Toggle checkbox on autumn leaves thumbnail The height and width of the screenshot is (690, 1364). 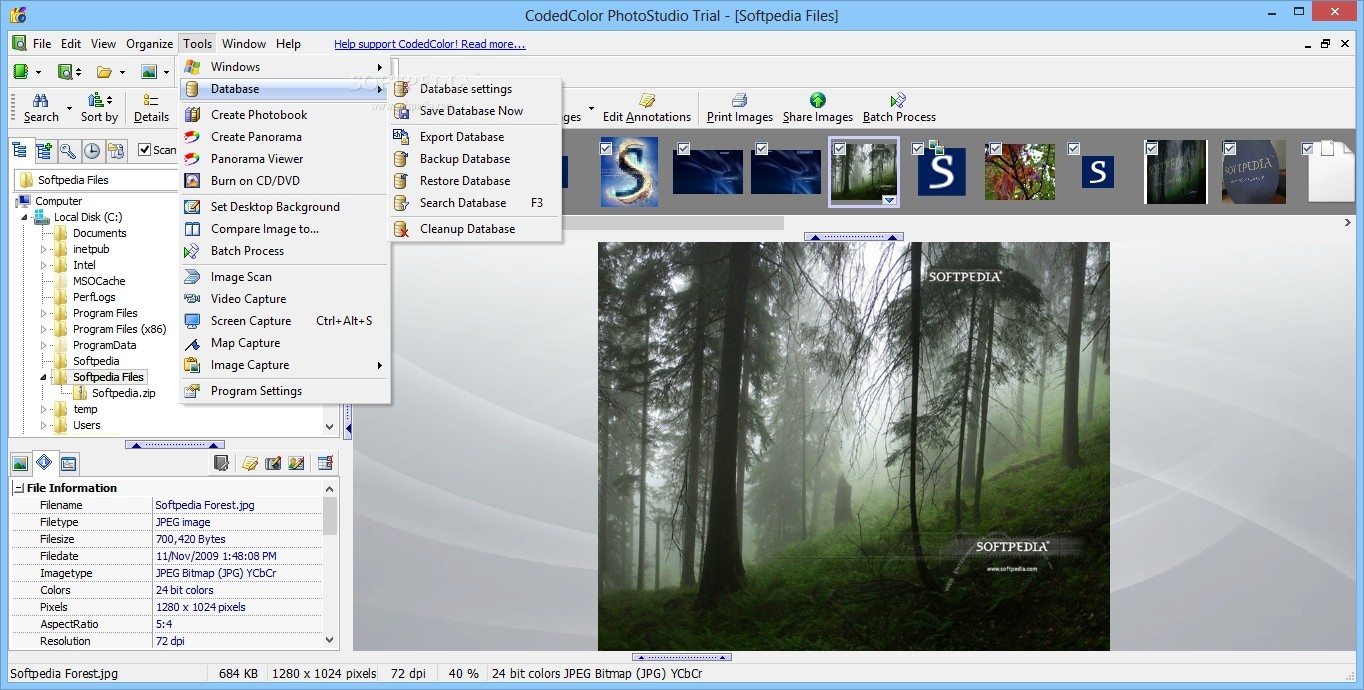pyautogui.click(x=996, y=148)
